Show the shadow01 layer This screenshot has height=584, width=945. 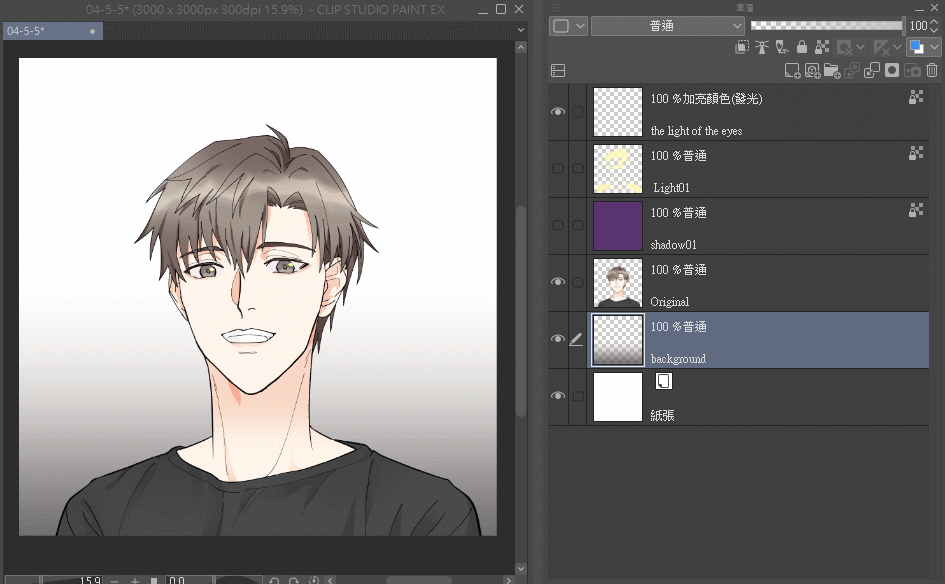(558, 226)
